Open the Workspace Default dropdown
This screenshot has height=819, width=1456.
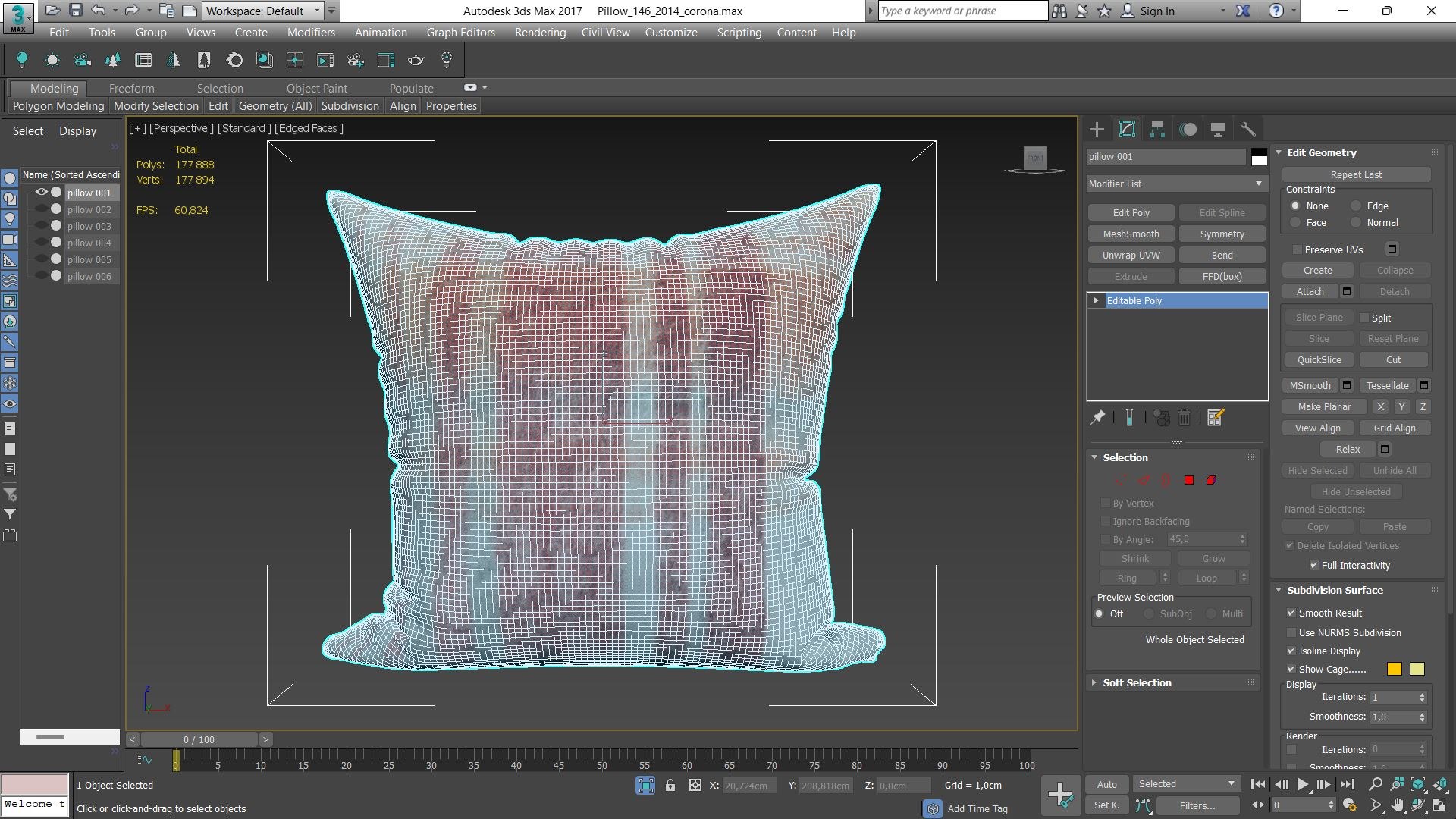[263, 11]
